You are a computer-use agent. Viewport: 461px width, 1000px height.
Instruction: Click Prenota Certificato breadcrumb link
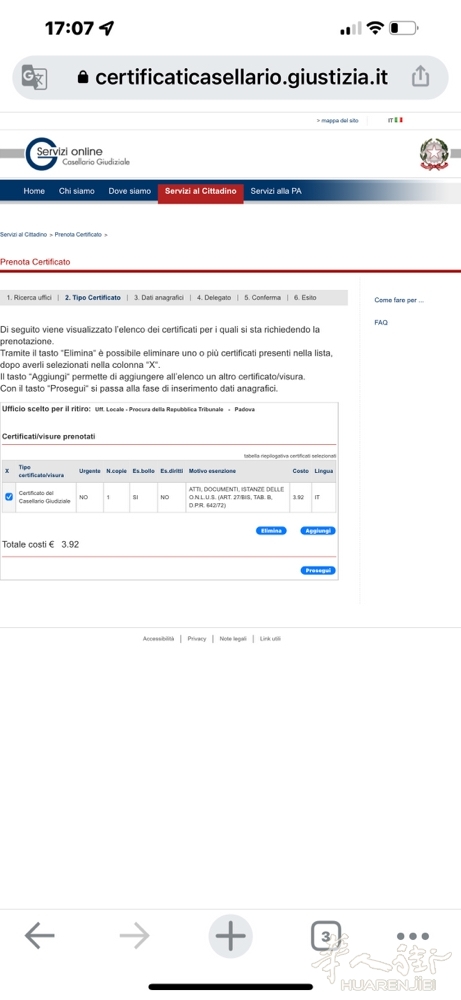(x=78, y=235)
